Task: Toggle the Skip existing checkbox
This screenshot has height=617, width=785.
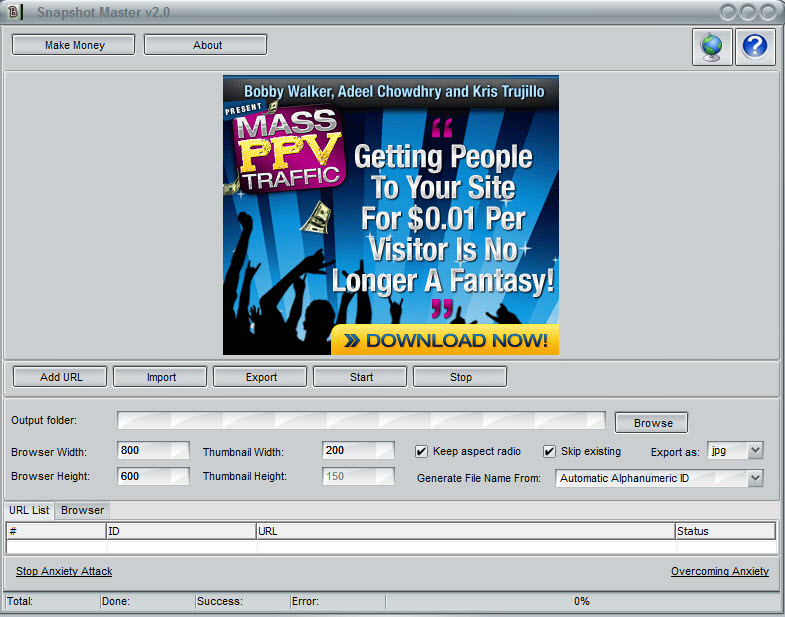Action: pos(549,452)
